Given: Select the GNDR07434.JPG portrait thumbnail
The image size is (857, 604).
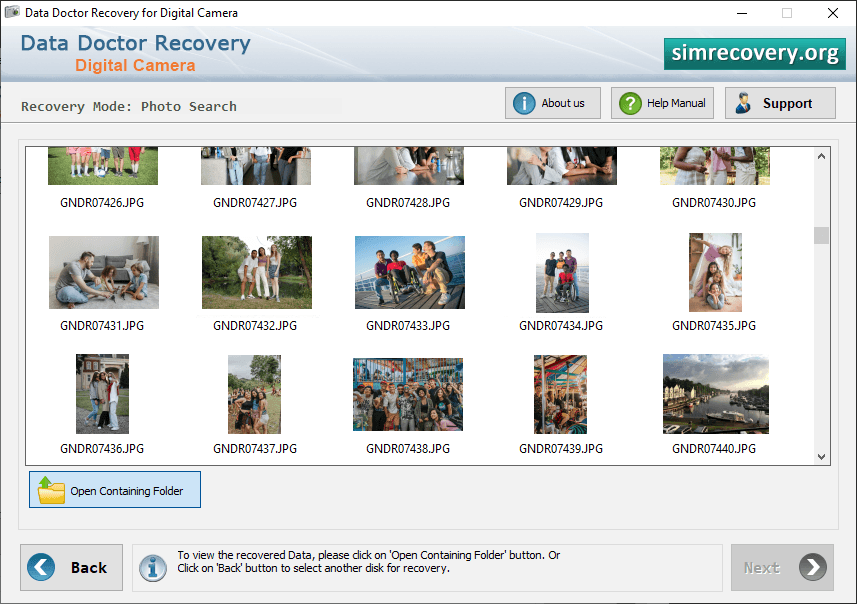Looking at the screenshot, I should [562, 273].
